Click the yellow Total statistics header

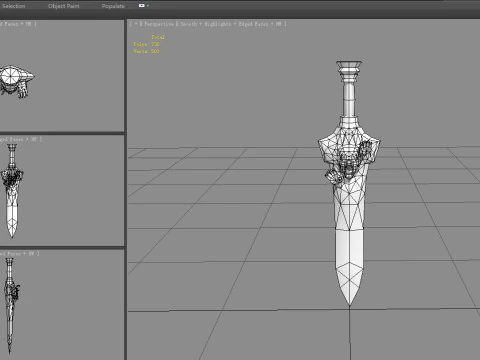point(158,37)
